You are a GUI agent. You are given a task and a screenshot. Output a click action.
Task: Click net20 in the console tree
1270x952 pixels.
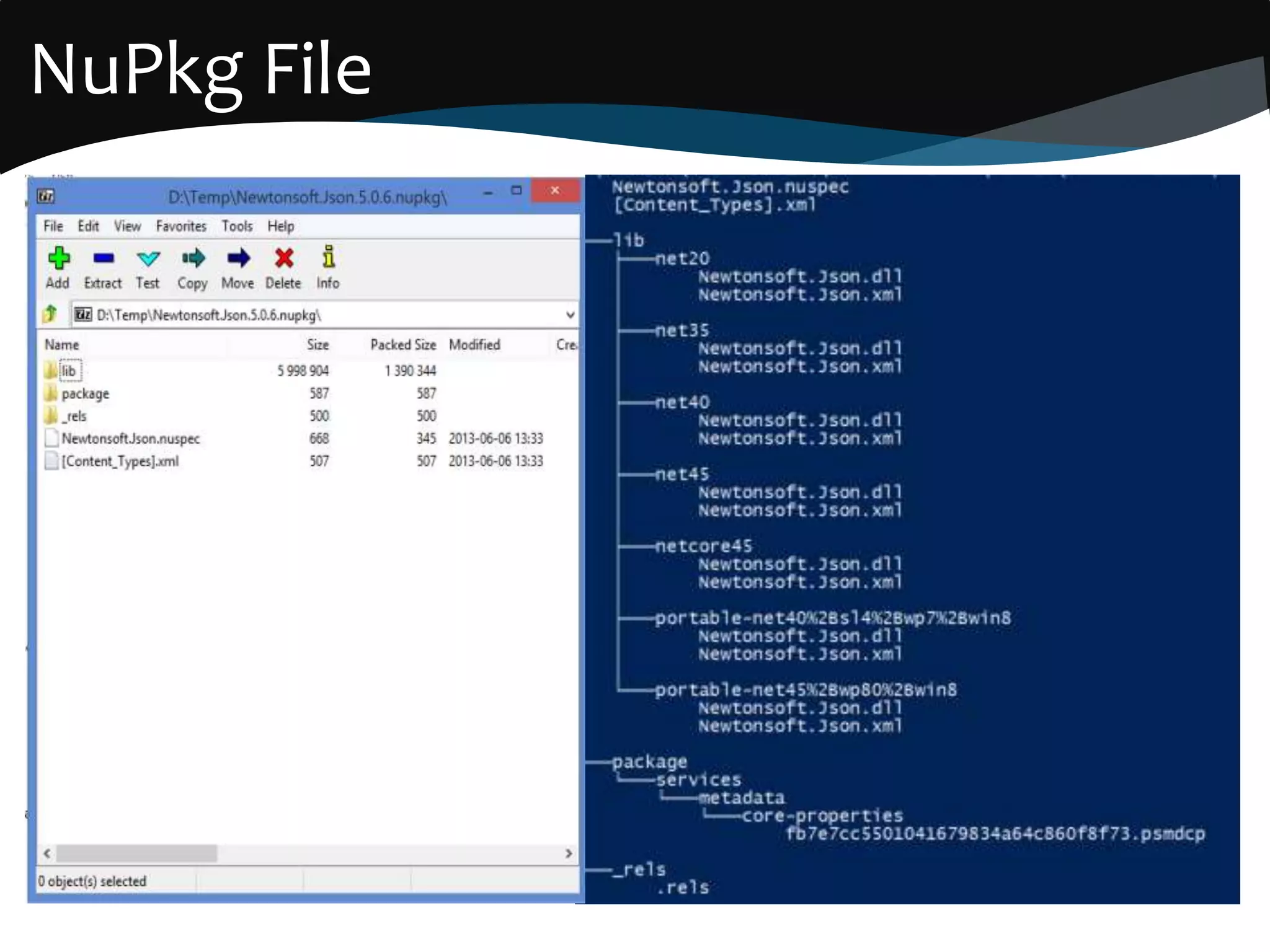click(x=682, y=258)
